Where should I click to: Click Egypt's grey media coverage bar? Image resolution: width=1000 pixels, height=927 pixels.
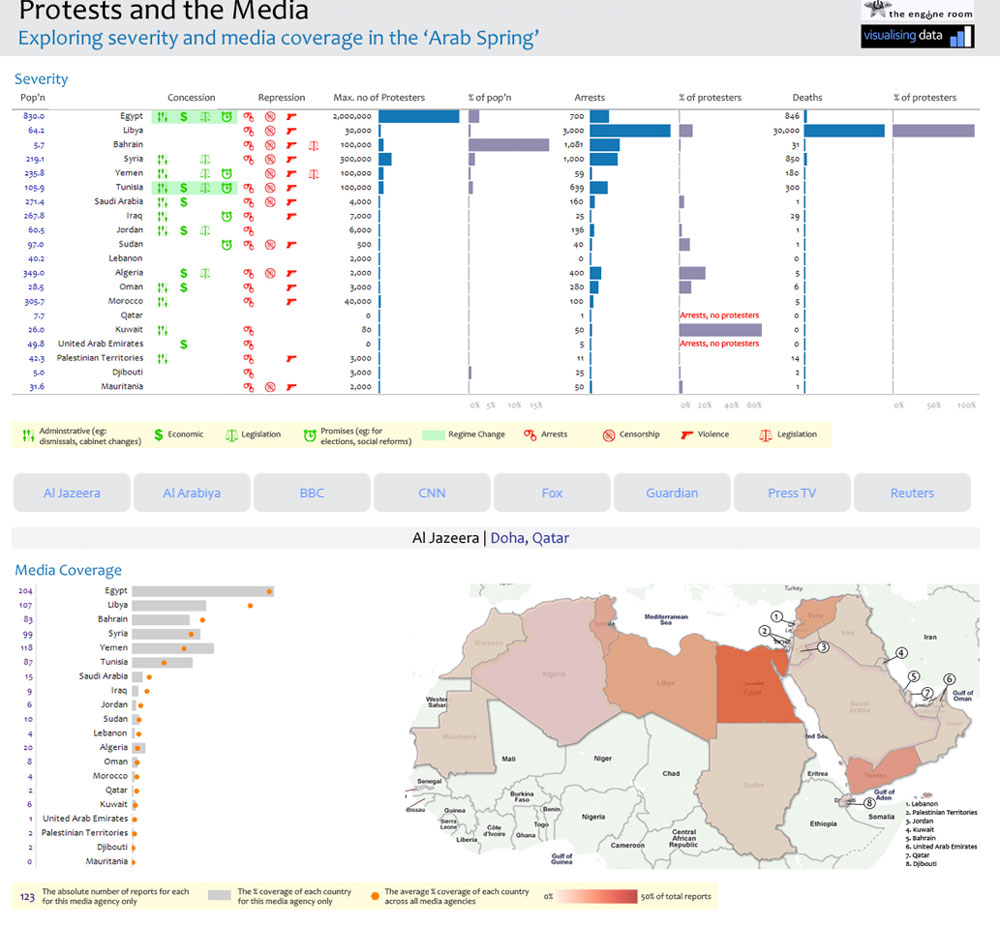(x=203, y=592)
